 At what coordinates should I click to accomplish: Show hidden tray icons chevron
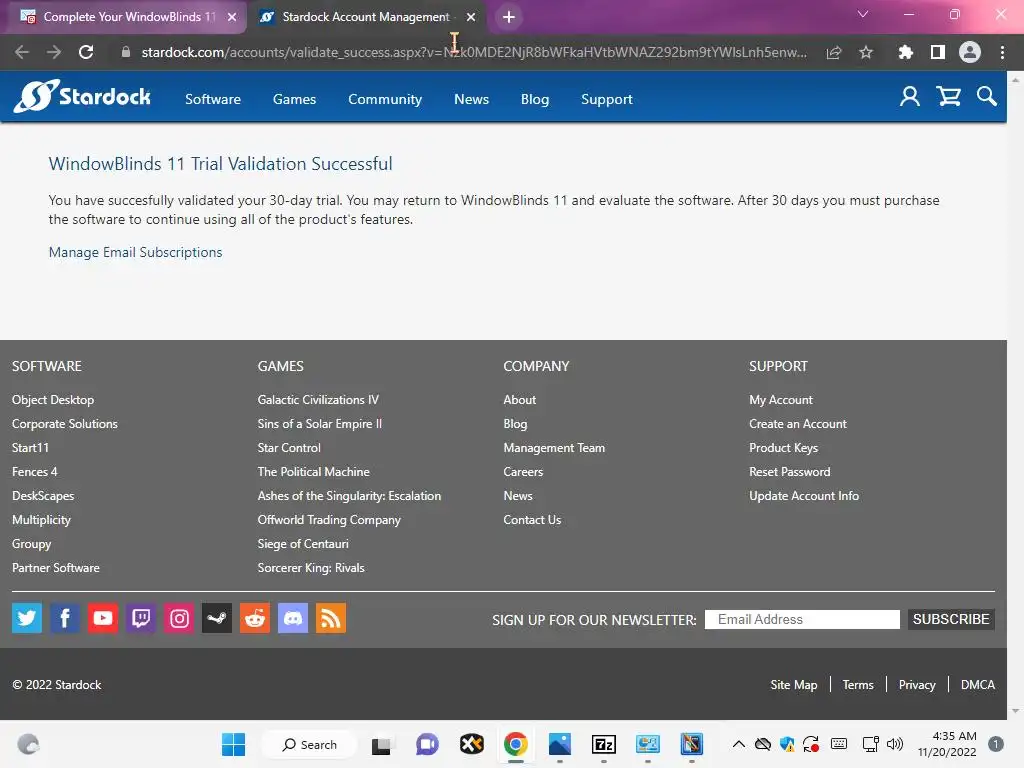click(739, 744)
